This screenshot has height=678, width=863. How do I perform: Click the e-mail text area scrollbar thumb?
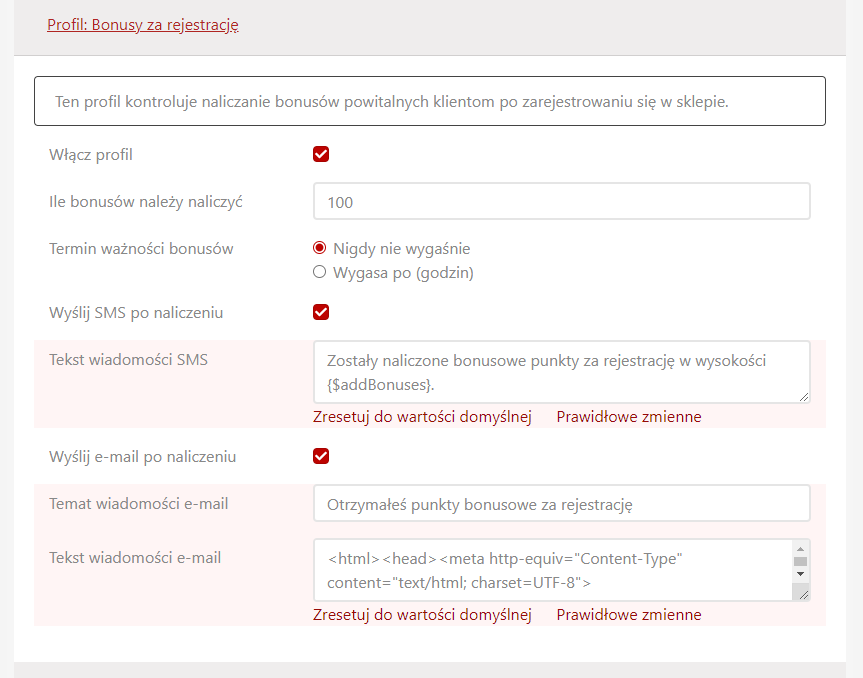pos(800,561)
